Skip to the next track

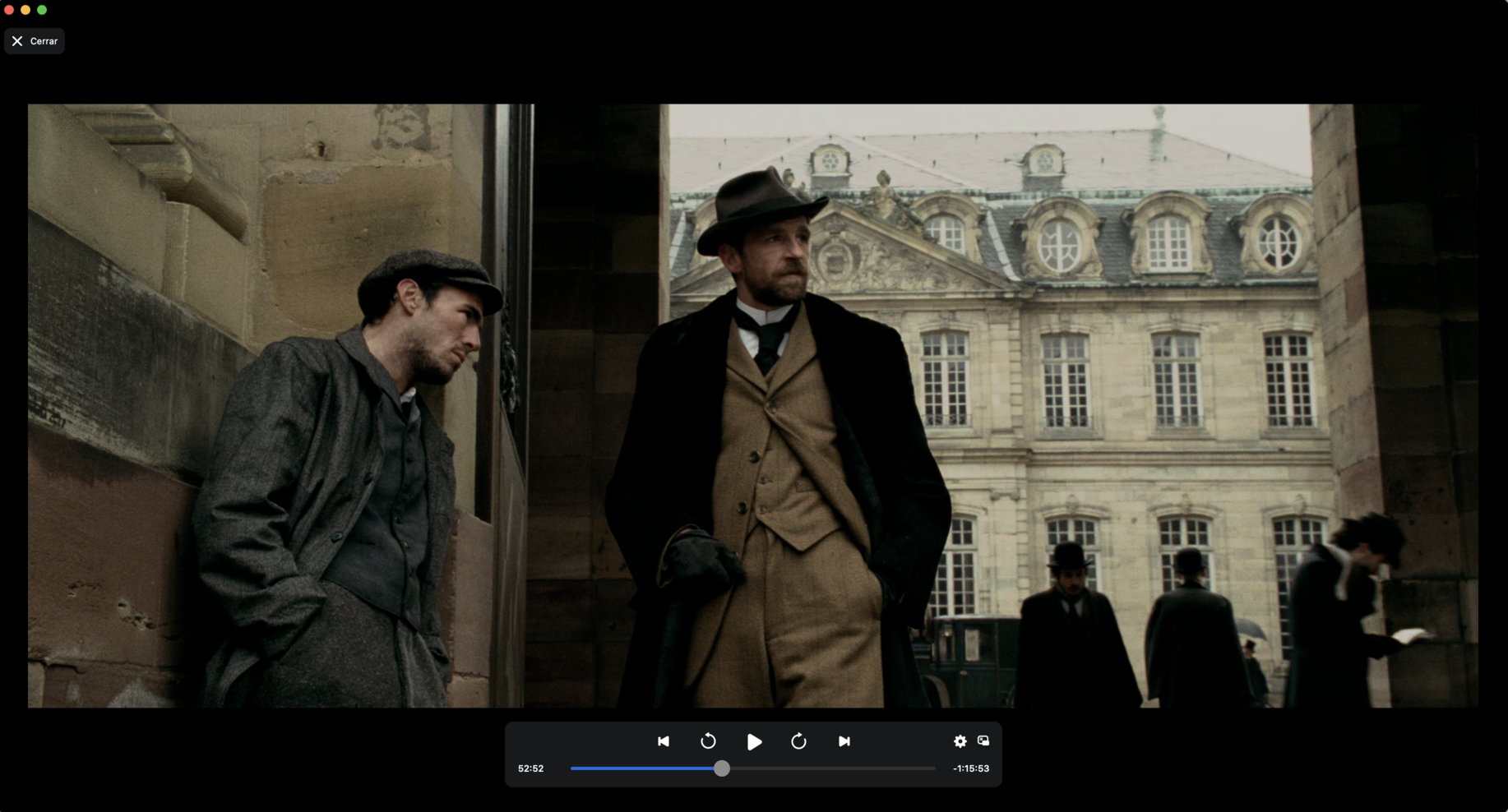point(844,741)
